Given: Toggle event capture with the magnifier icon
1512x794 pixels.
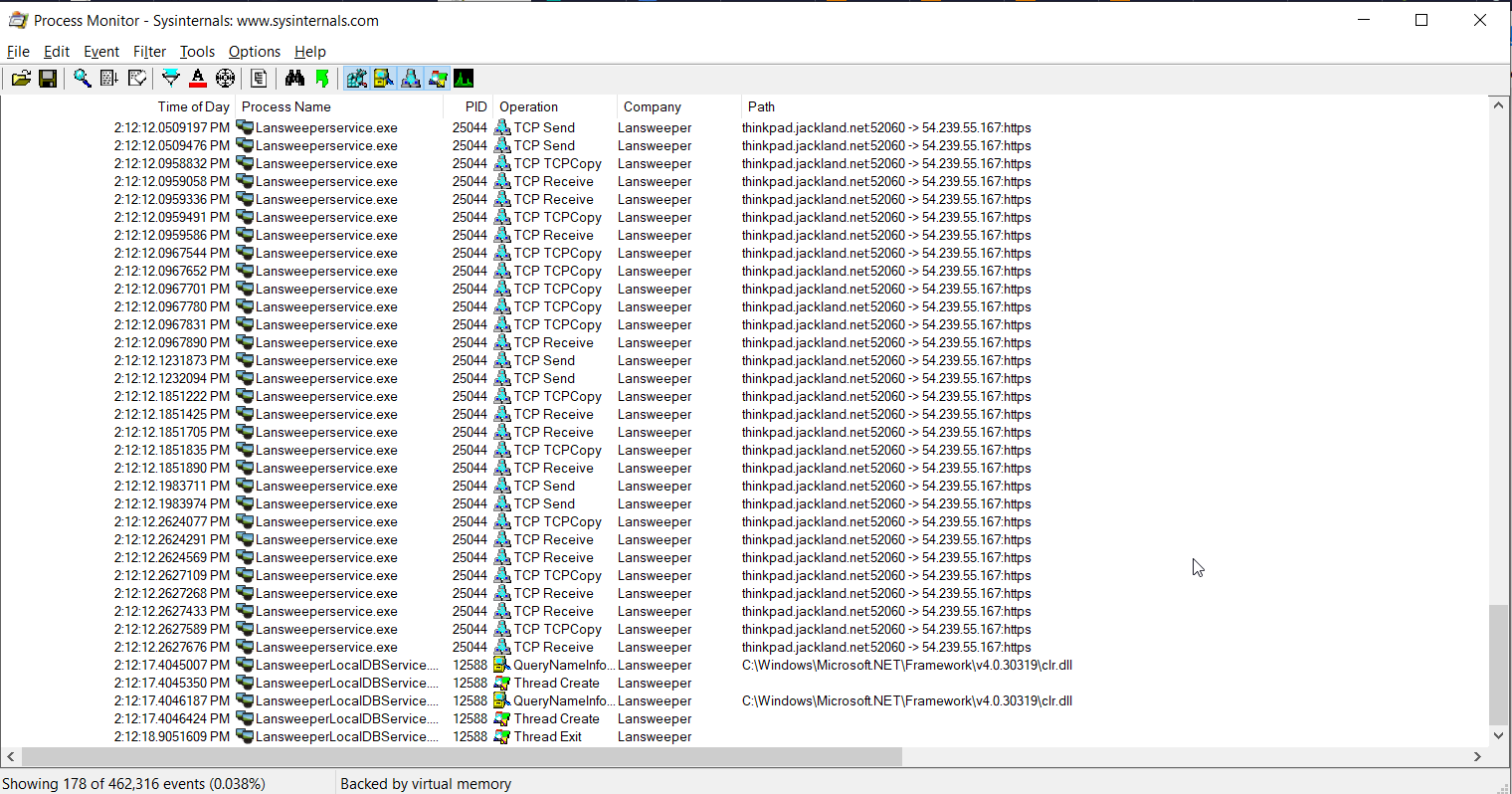Looking at the screenshot, I should pos(83,79).
